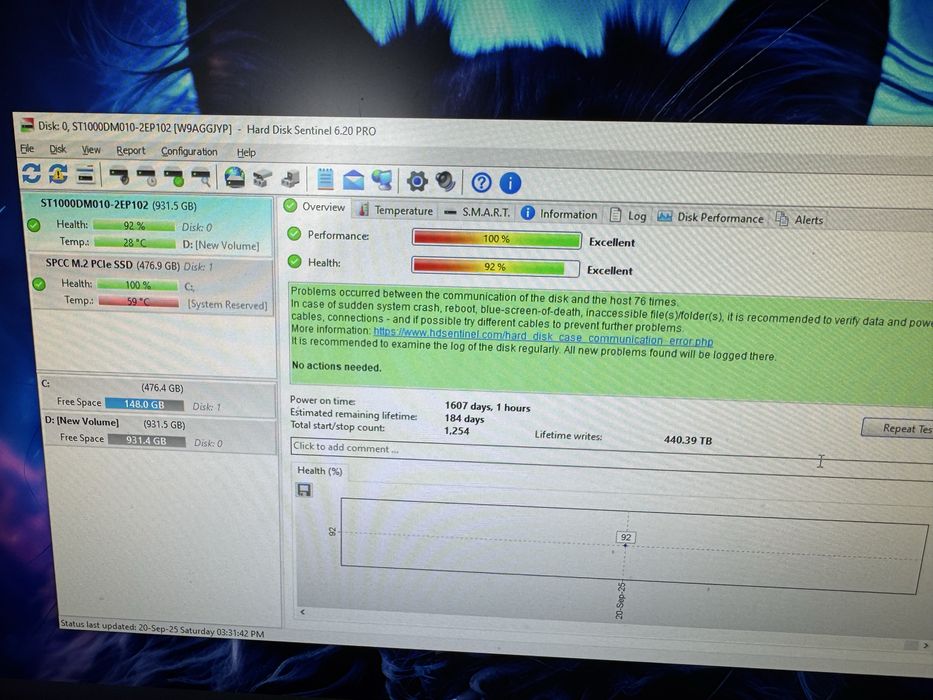
Task: Click the C: partition entry (476.4 GB)
Action: click(x=157, y=396)
